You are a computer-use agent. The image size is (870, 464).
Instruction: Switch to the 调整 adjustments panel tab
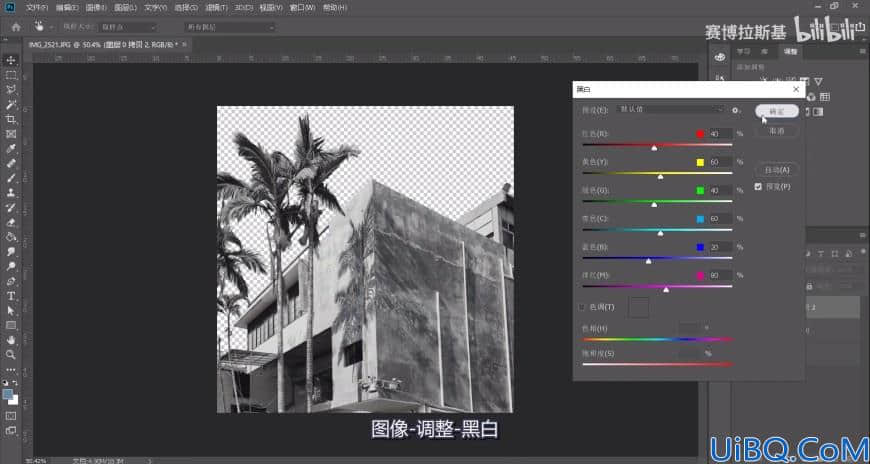point(790,52)
